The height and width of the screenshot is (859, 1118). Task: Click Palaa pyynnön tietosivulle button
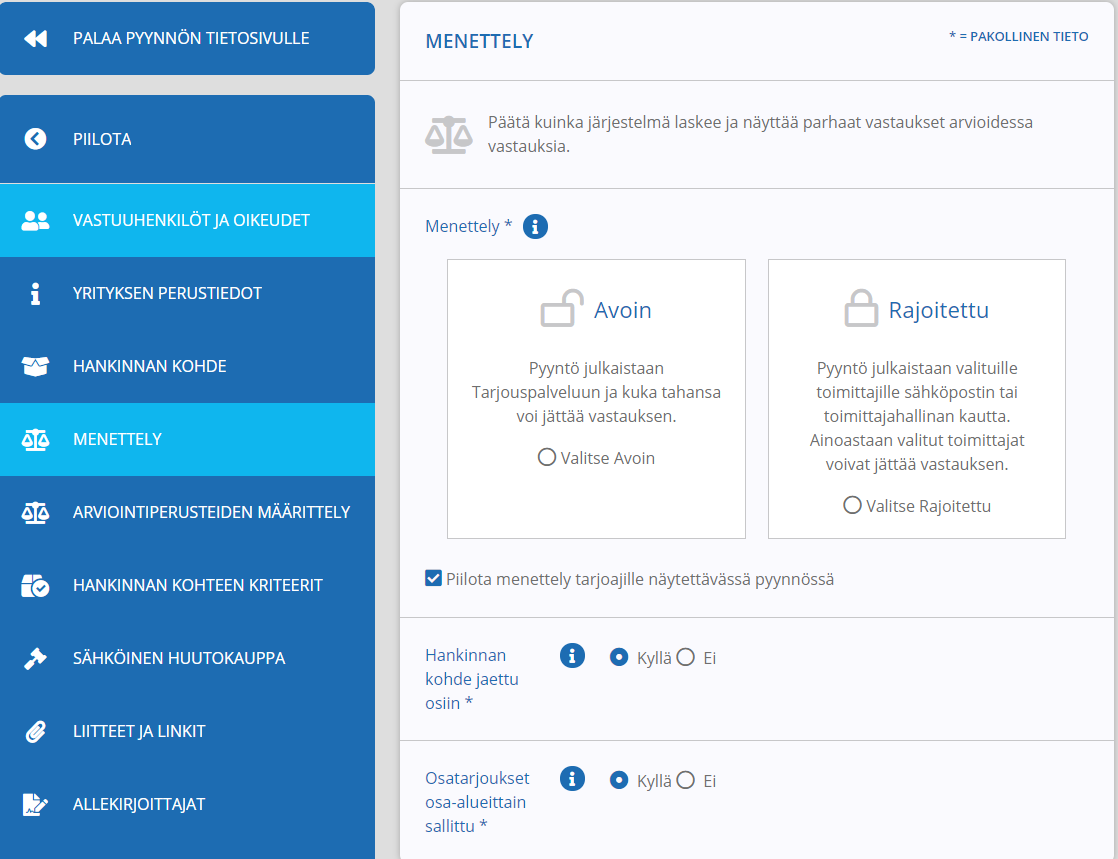pyautogui.click(x=187, y=38)
